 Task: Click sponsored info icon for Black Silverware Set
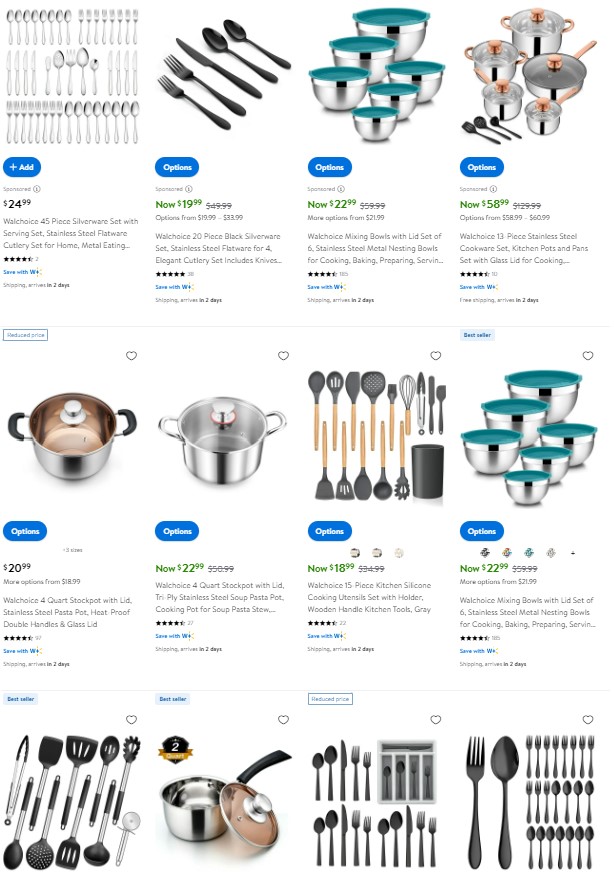point(189,189)
